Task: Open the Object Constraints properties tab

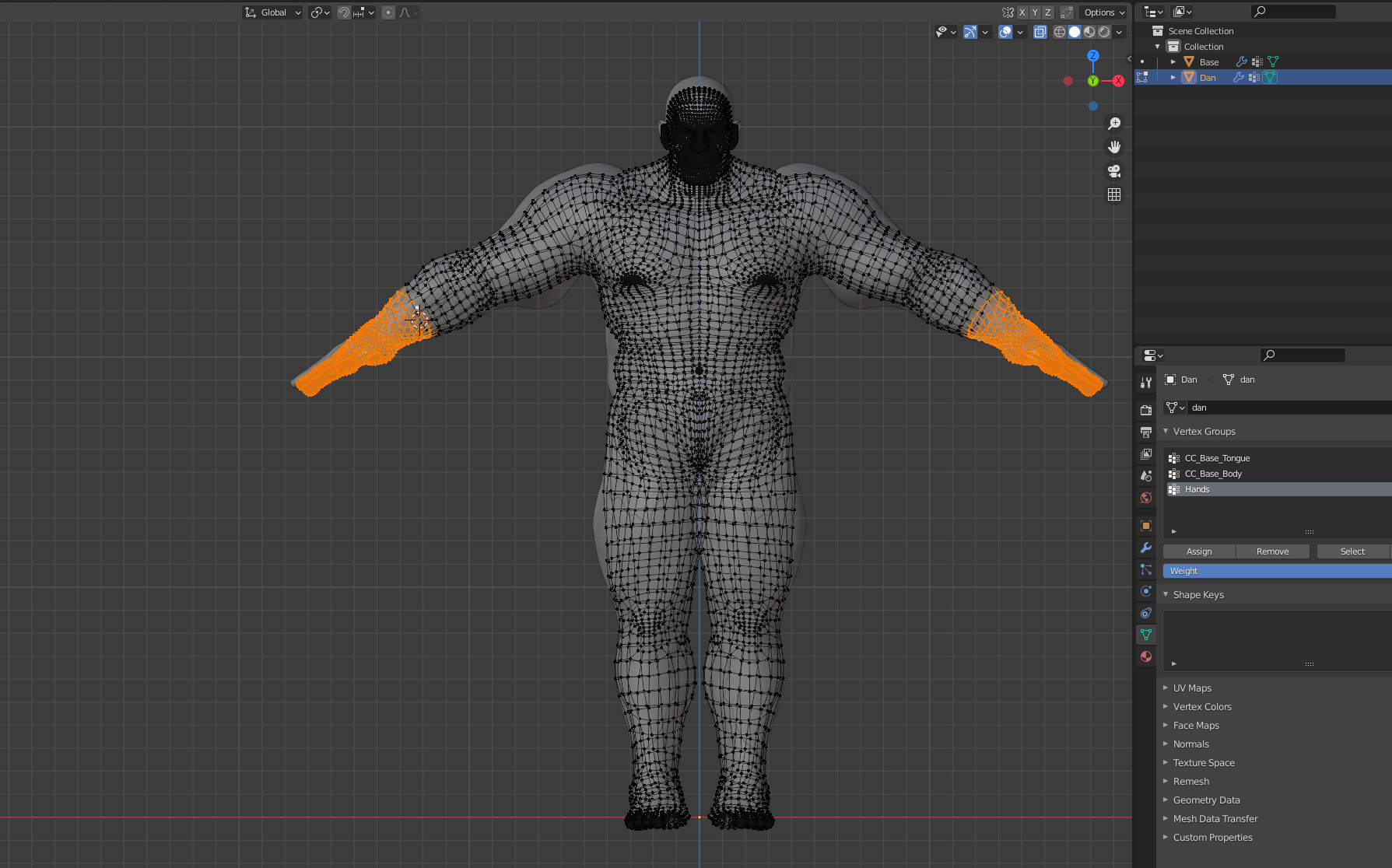Action: click(1145, 613)
